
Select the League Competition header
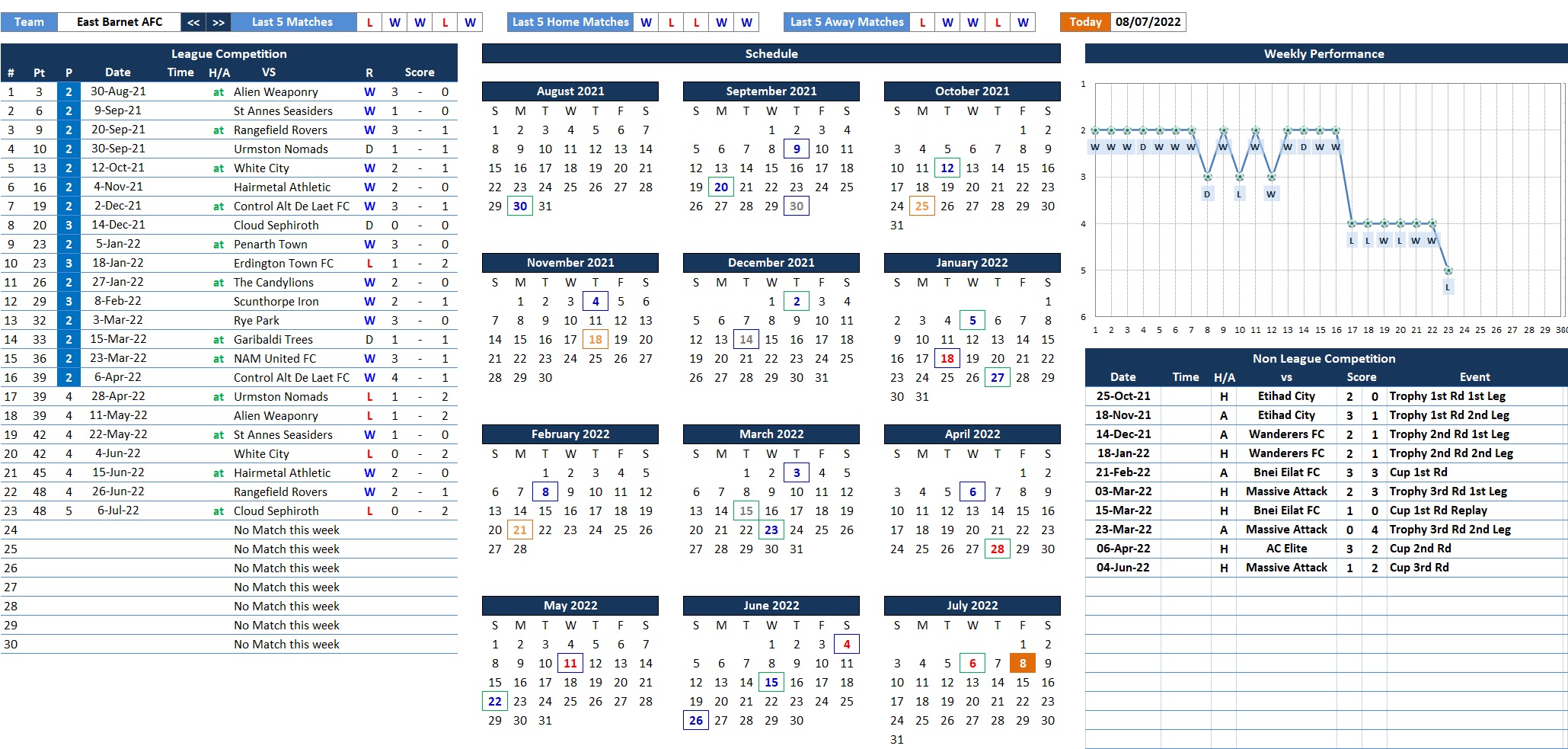(228, 53)
